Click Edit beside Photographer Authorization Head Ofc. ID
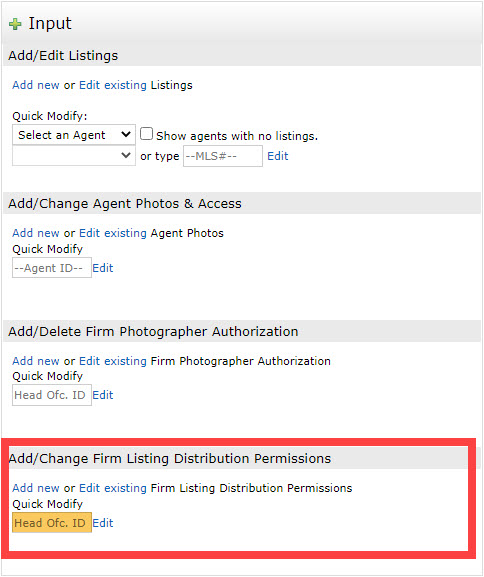Screen dimensions: 484x577 [103, 395]
